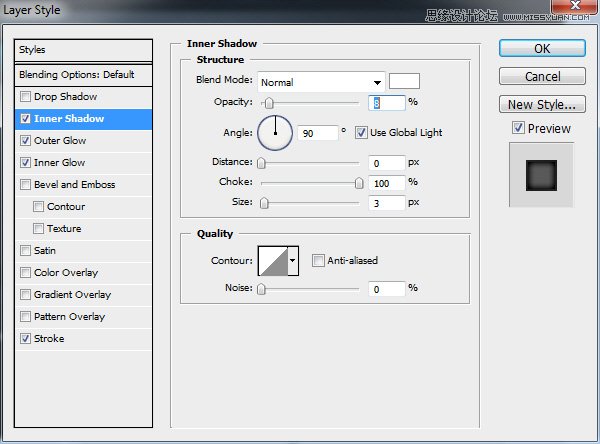Screen dimensions: 600x444
Task: Open the Gradient Overlay settings label
Action: pos(72,295)
